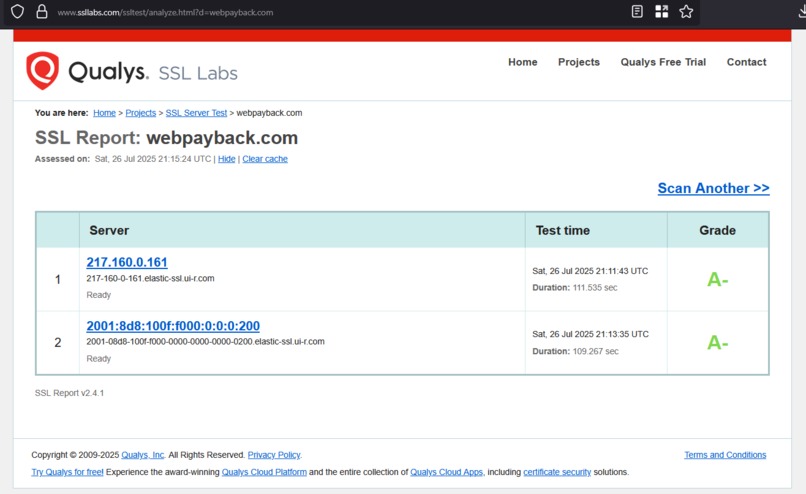The image size is (806, 494).
Task: Click the Qualys SSL Labs wordmark
Action: (153, 72)
